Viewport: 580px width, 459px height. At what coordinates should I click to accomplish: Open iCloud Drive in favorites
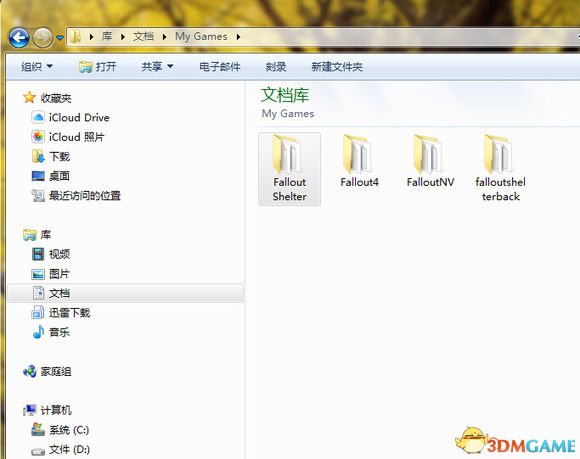pyautogui.click(x=70, y=117)
